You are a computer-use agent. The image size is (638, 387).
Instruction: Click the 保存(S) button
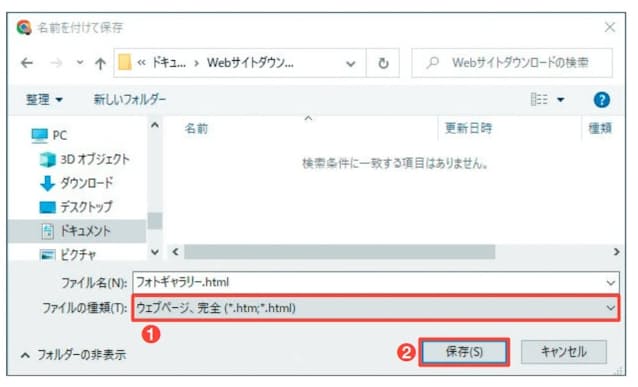click(464, 352)
